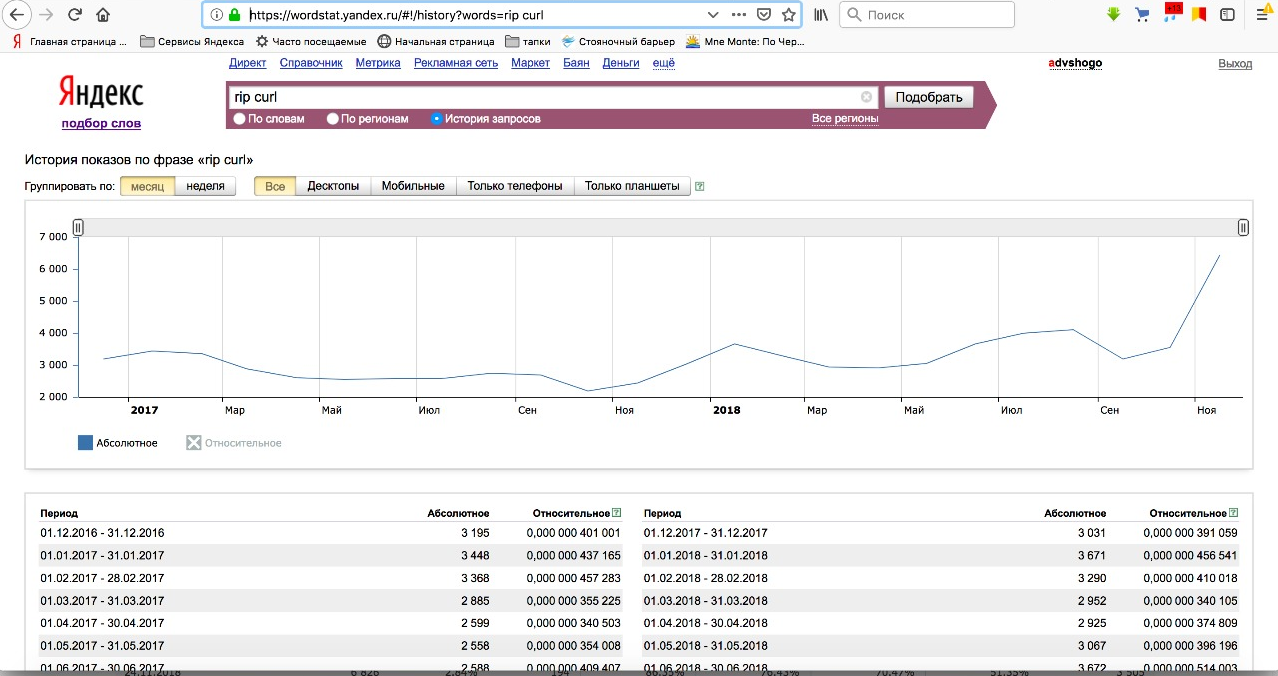Bookmark this page with the star icon
Image resolution: width=1278 pixels, height=676 pixels.
point(788,15)
